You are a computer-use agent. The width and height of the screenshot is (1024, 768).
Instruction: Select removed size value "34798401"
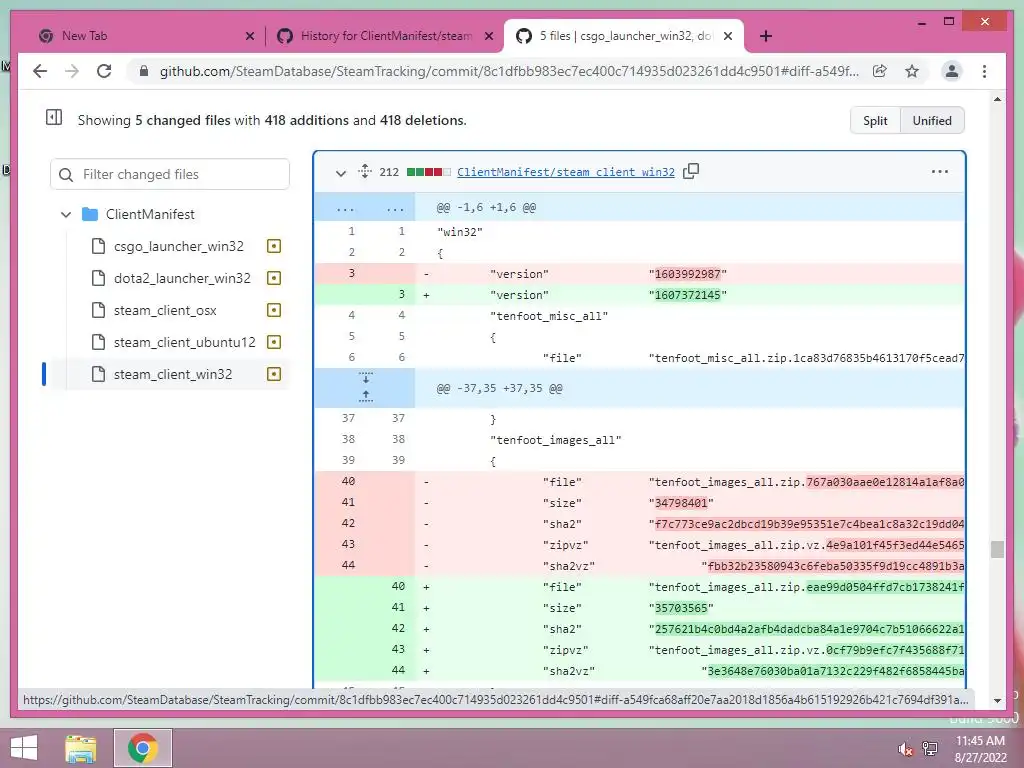click(x=680, y=503)
